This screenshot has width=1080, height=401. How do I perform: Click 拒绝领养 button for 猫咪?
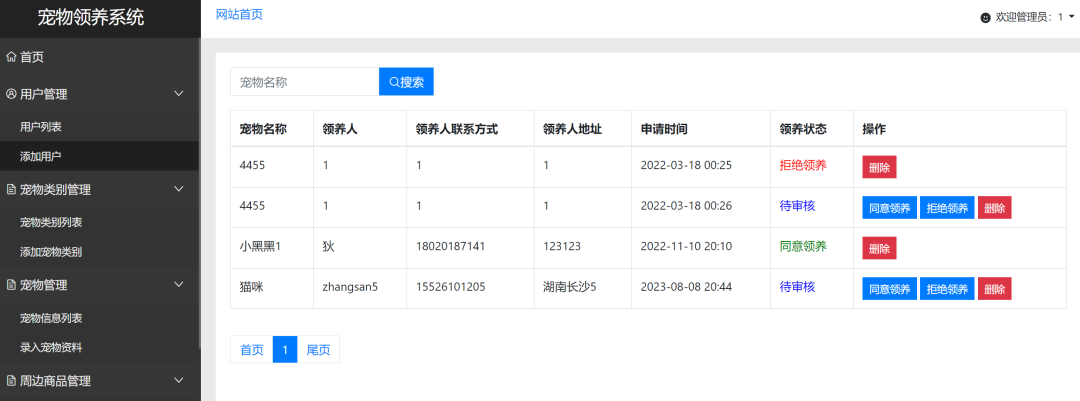click(947, 288)
